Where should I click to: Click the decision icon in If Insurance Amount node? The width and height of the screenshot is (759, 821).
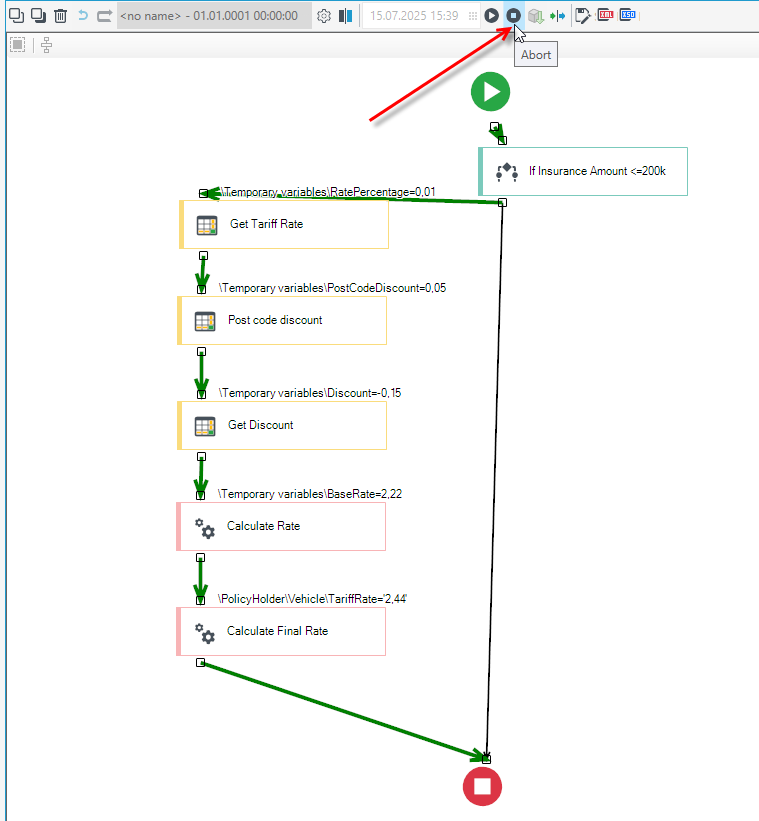(x=507, y=172)
